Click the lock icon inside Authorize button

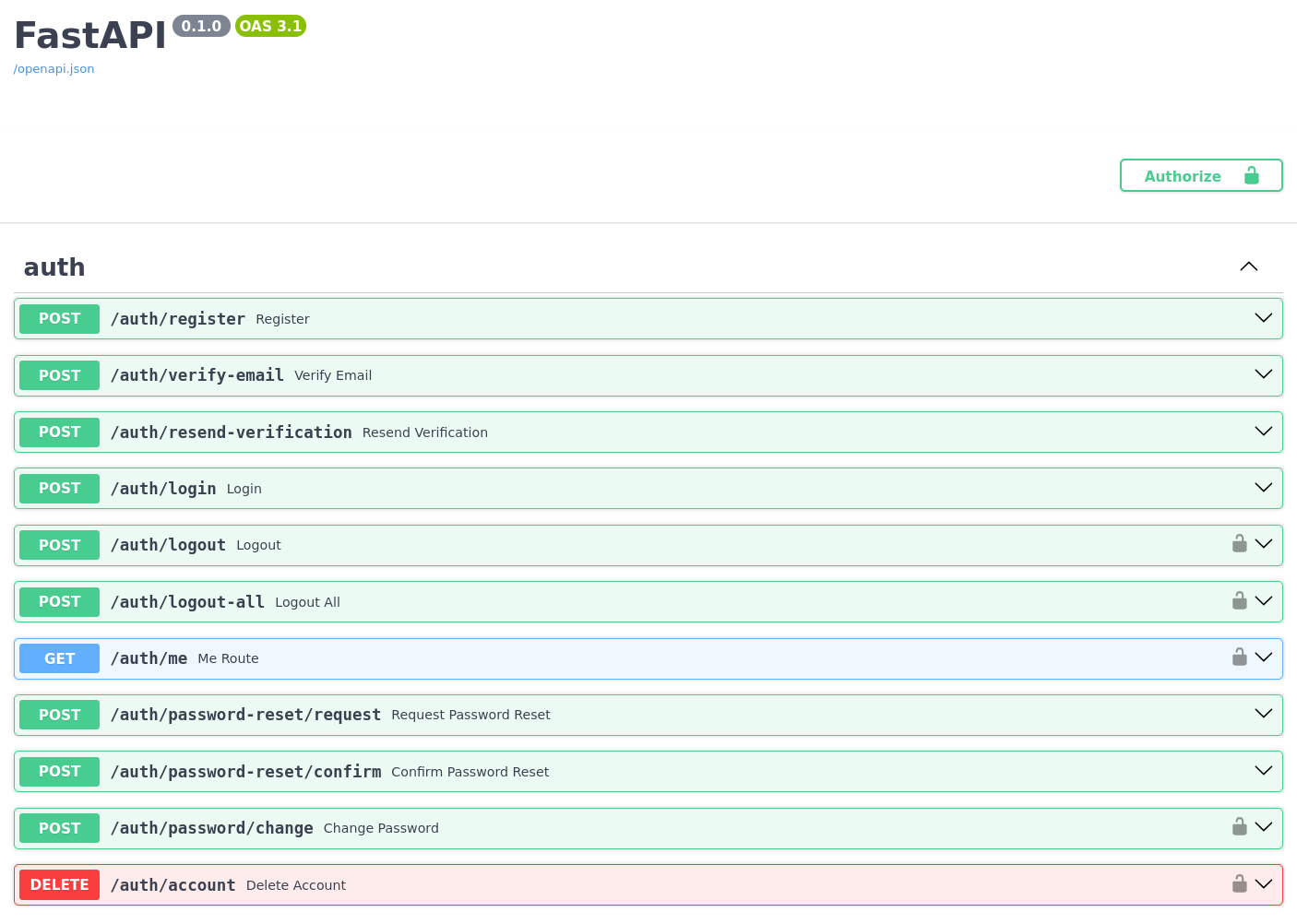click(x=1252, y=175)
